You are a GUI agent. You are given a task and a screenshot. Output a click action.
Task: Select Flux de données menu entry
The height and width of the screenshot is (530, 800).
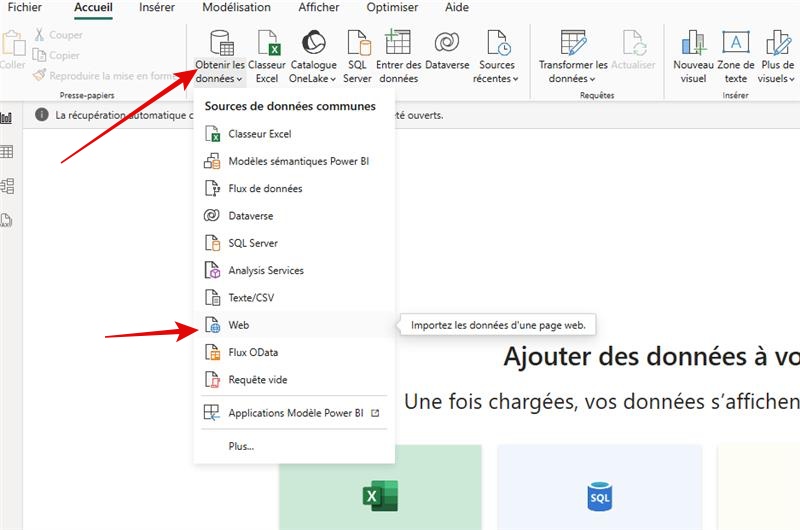(294, 189)
